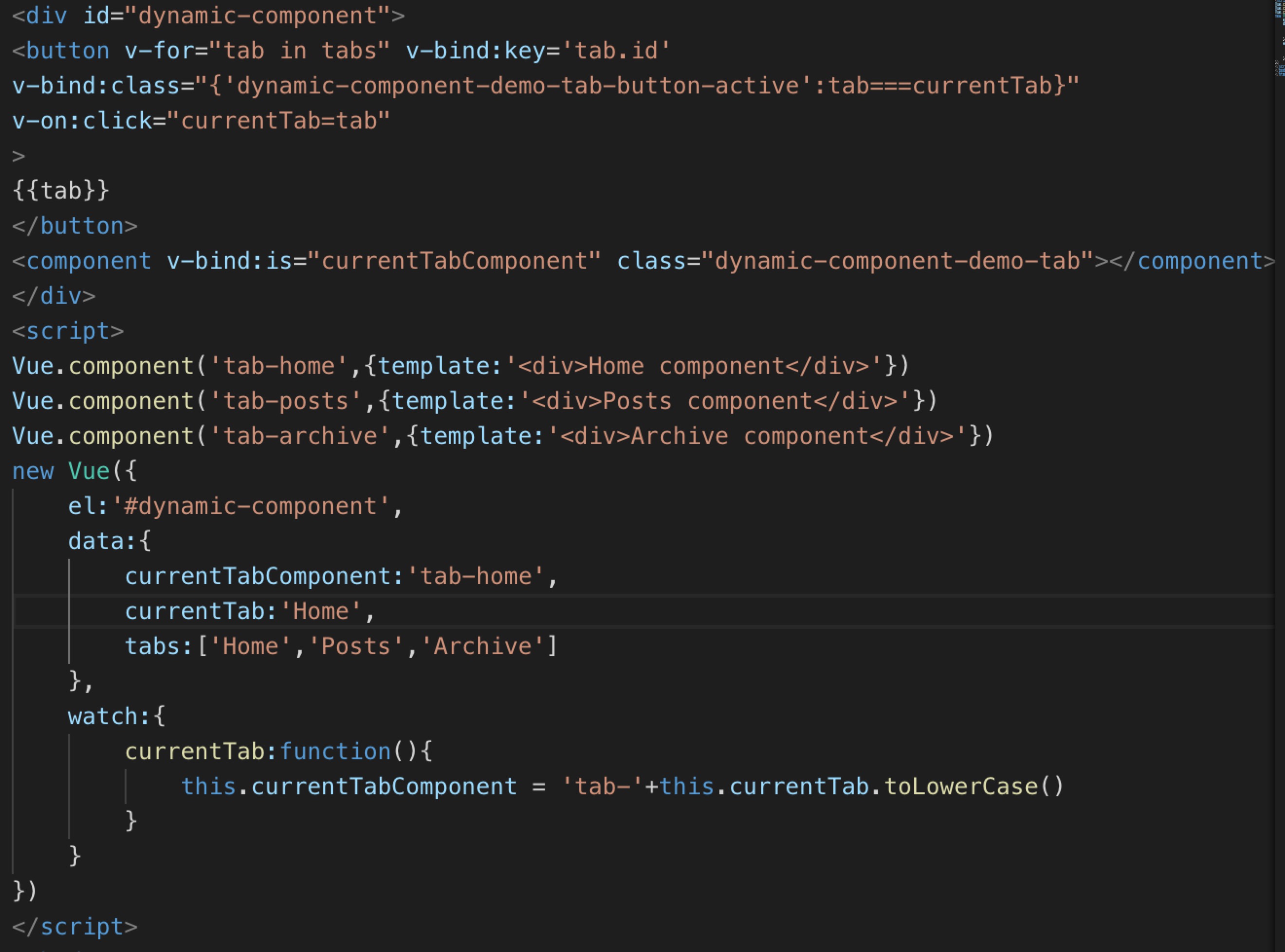Click the toLowerCase() method call
This screenshot has width=1285, height=952.
pos(974,787)
